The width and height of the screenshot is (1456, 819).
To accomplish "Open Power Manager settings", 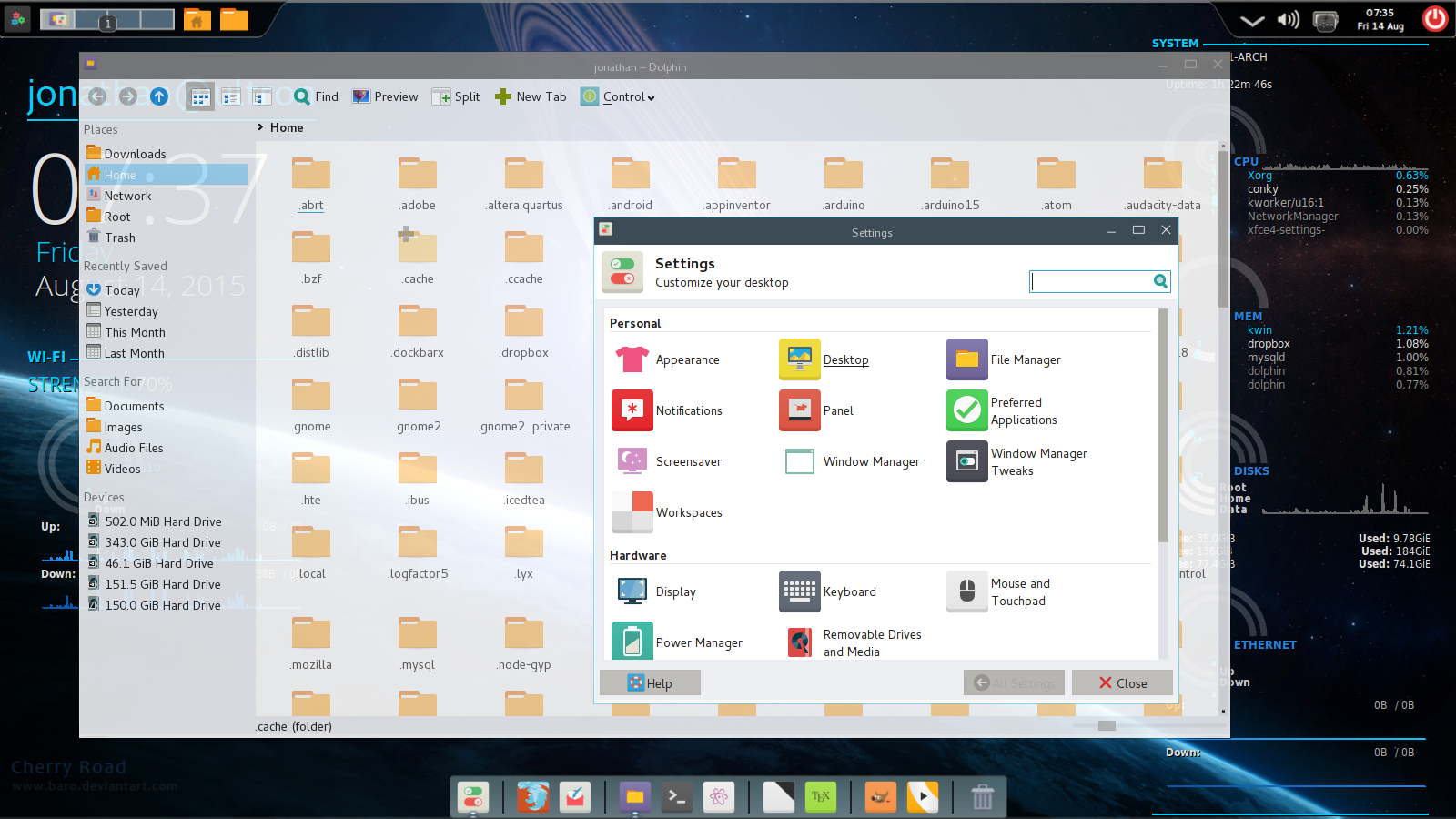I will (x=678, y=642).
